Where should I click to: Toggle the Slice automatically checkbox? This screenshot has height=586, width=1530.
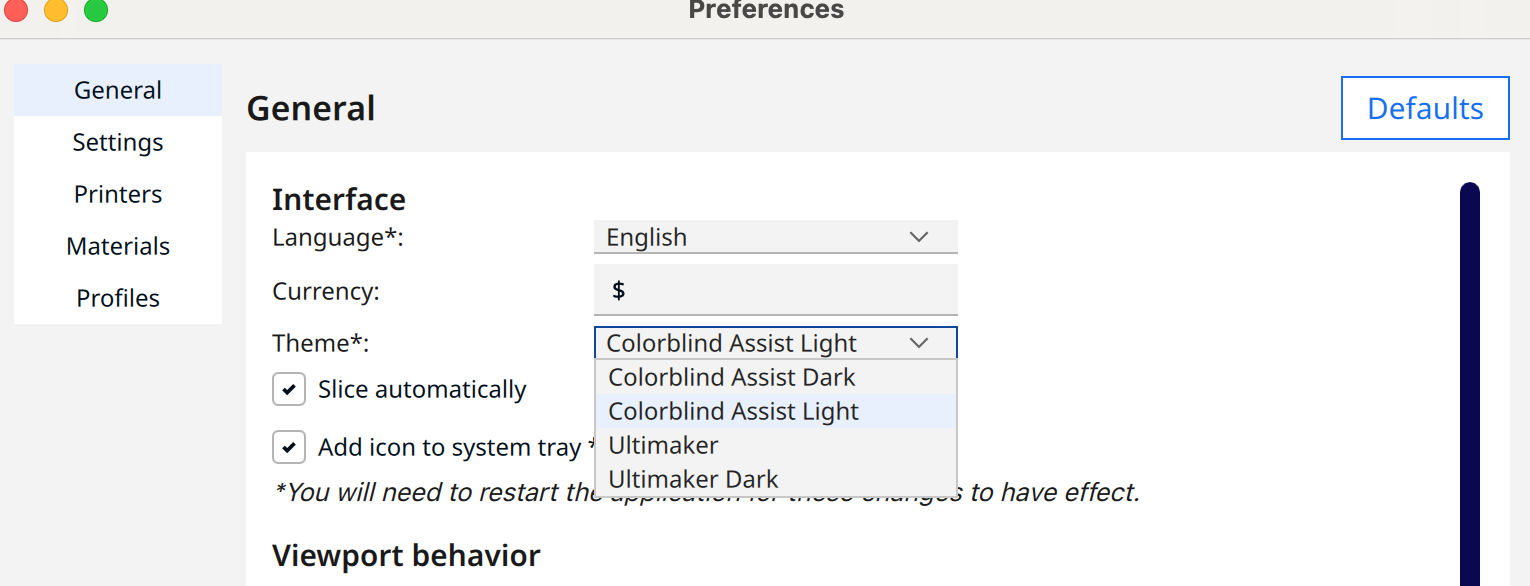coord(289,389)
